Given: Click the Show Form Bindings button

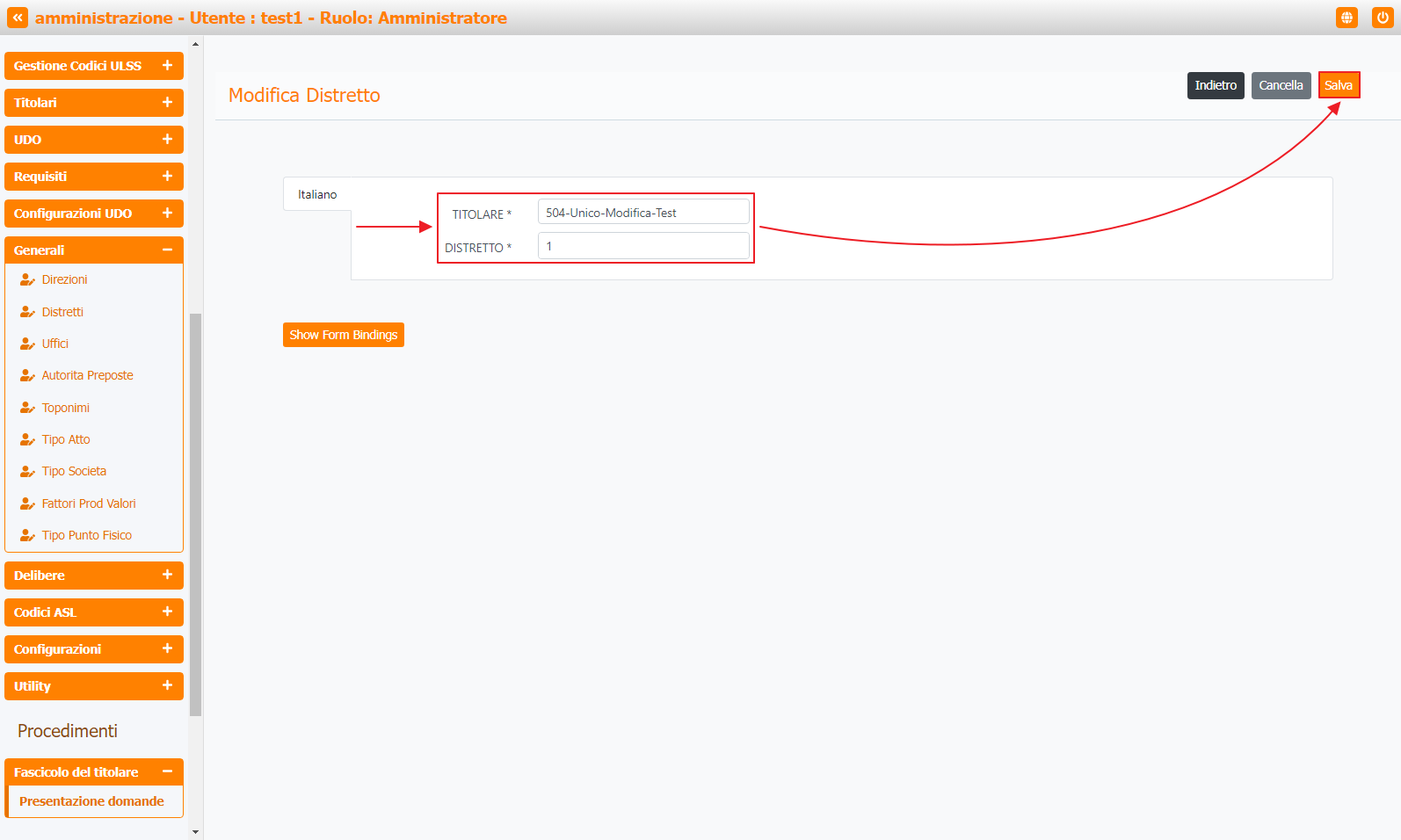Looking at the screenshot, I should coord(343,335).
